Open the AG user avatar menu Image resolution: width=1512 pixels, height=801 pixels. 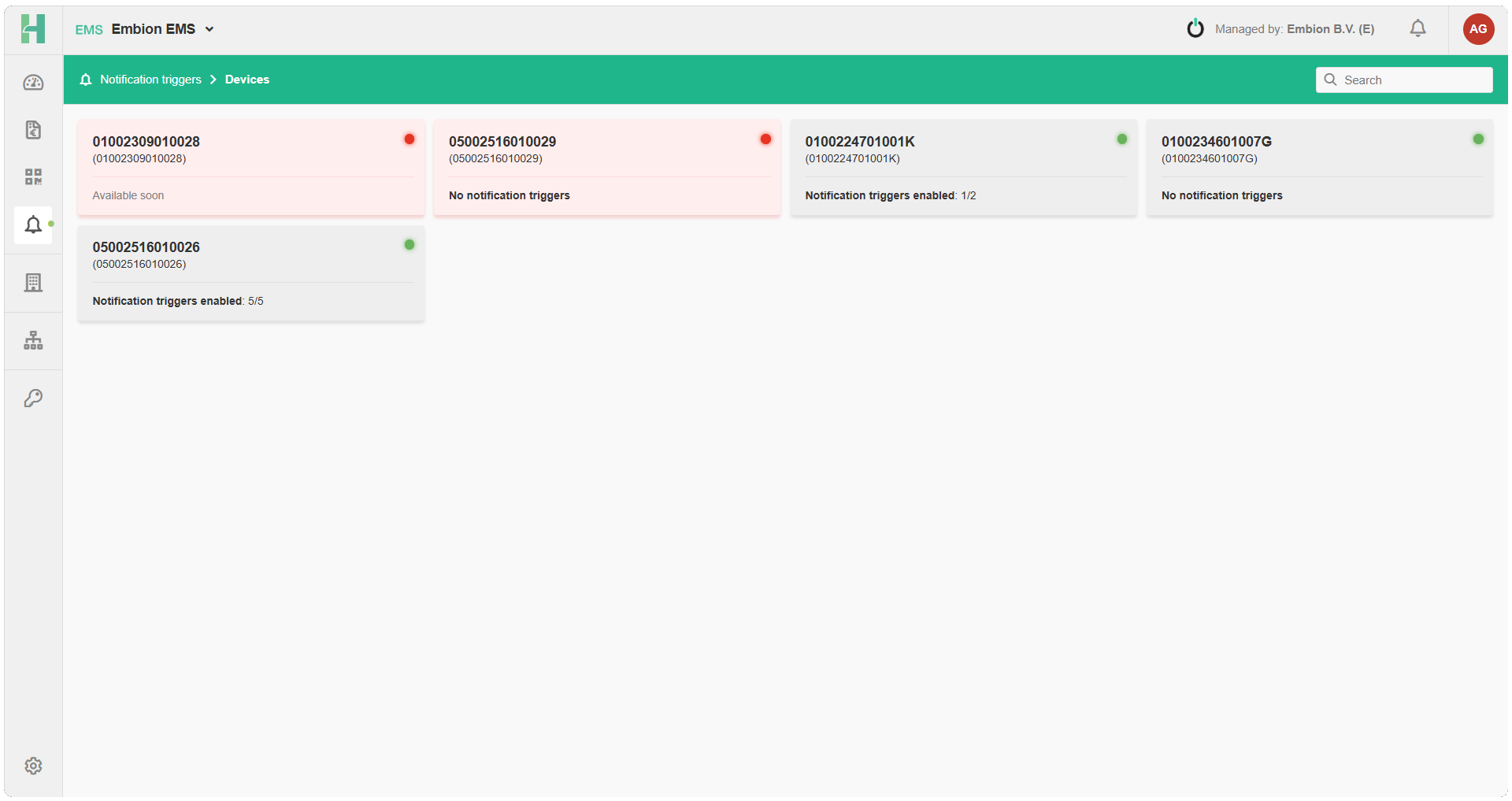[x=1478, y=29]
